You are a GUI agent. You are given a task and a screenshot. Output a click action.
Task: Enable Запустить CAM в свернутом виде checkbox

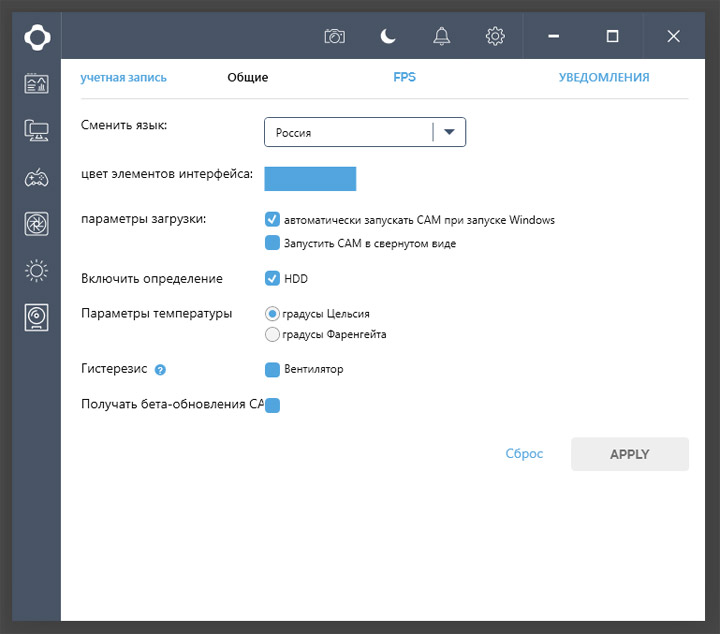(x=272, y=243)
